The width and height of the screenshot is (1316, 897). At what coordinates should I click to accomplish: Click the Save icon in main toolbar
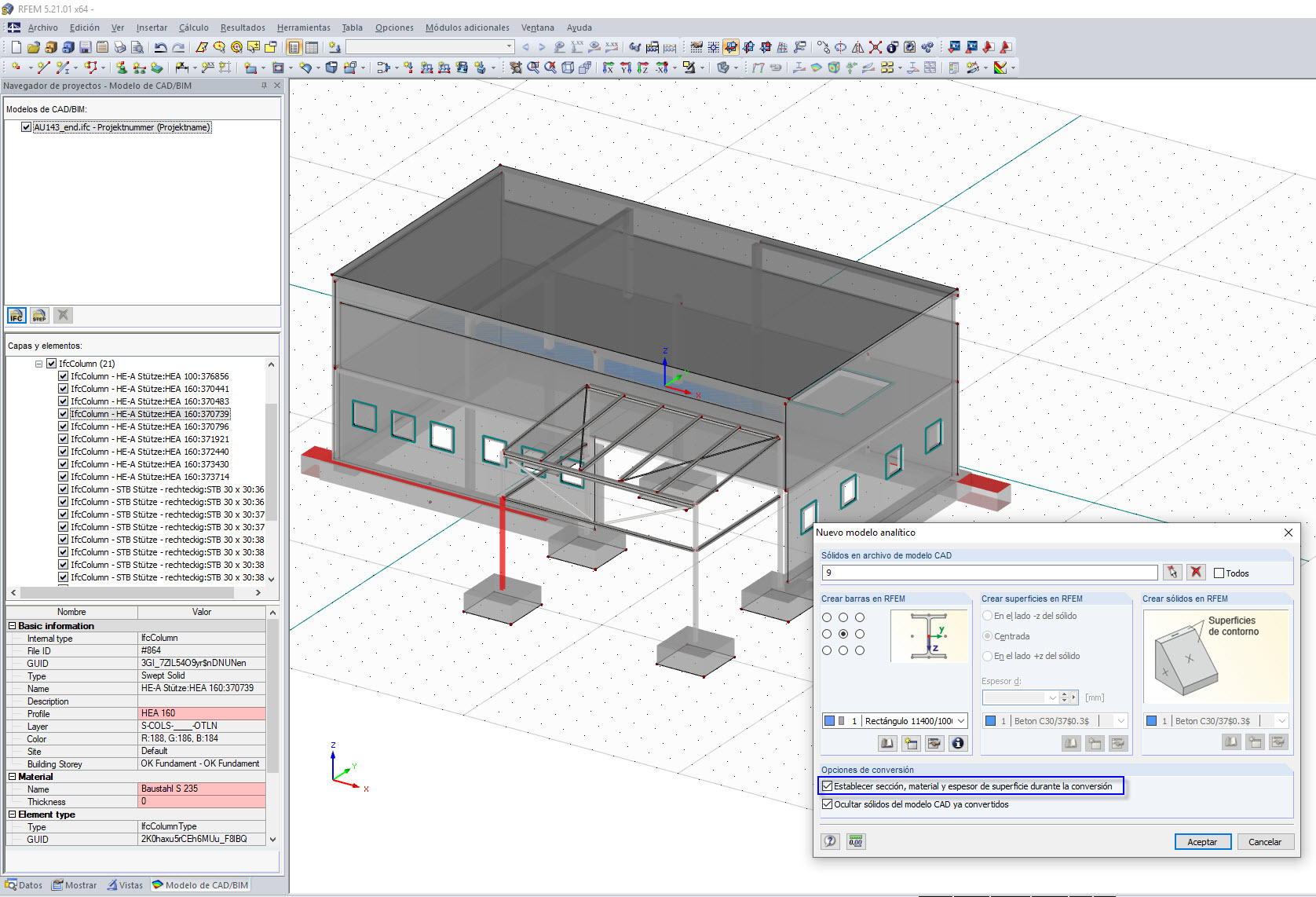coord(86,47)
